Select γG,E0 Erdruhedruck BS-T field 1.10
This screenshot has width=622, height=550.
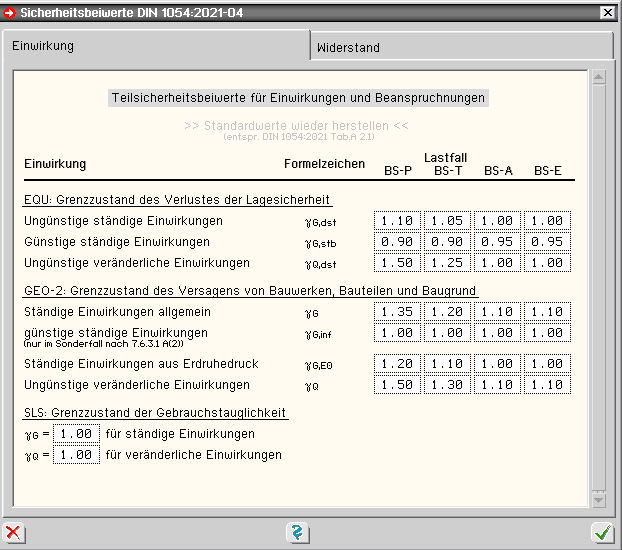click(447, 364)
